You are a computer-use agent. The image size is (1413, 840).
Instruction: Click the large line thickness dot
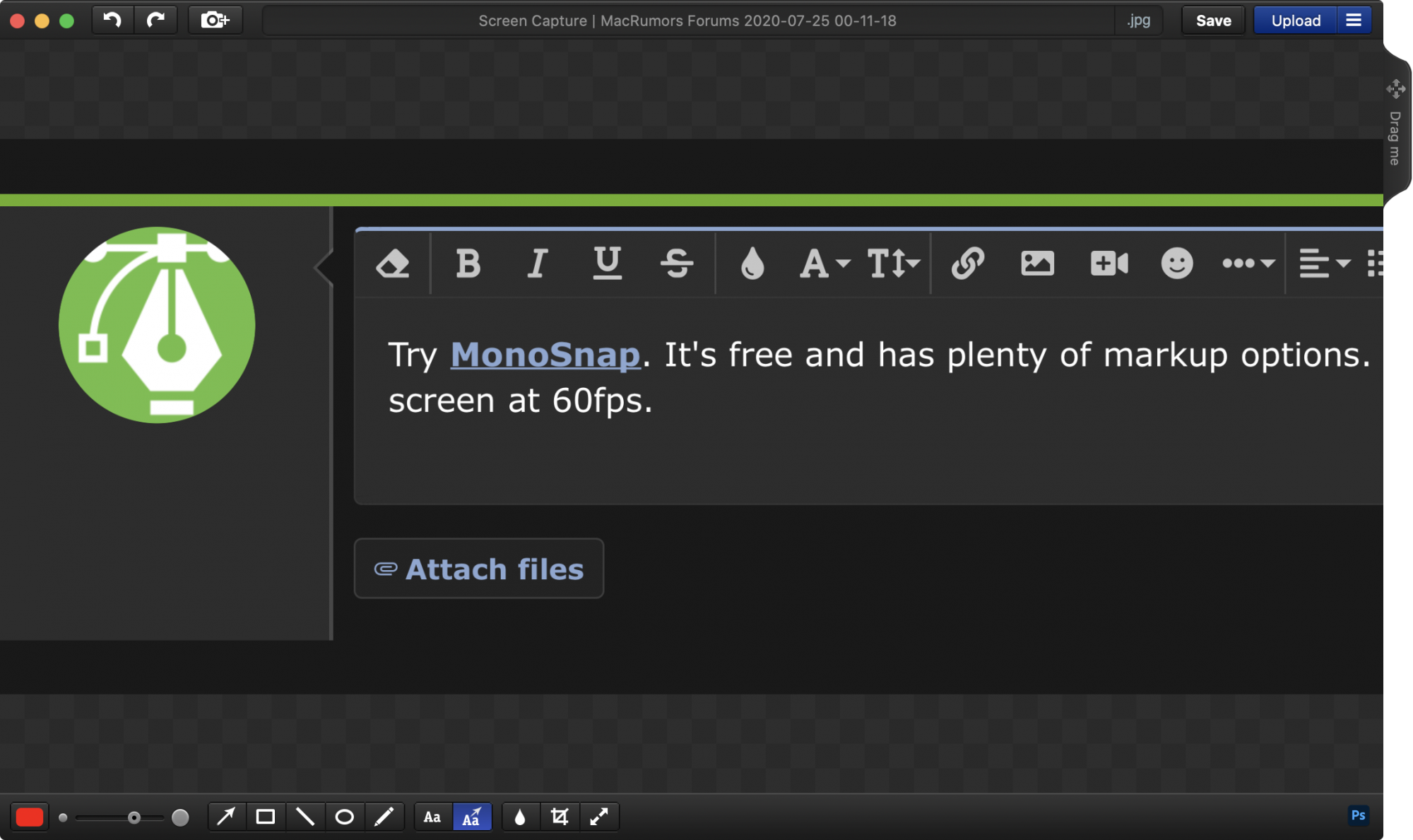(x=180, y=817)
